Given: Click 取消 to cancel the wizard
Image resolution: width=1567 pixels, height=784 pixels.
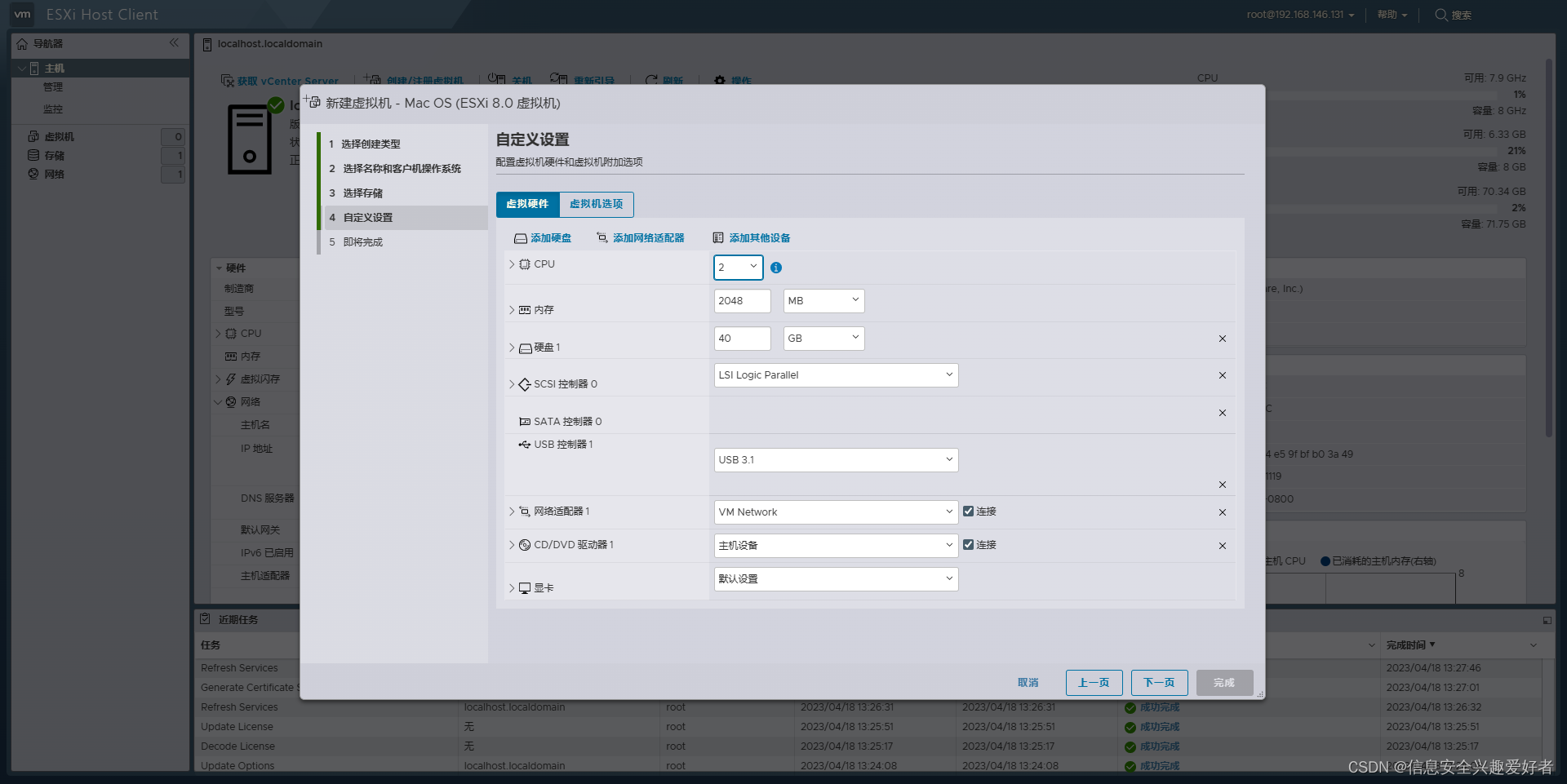Looking at the screenshot, I should pos(1028,683).
